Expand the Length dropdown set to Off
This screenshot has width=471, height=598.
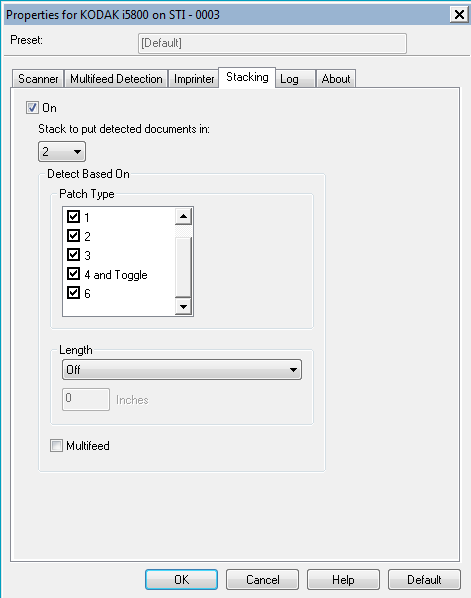click(182, 370)
